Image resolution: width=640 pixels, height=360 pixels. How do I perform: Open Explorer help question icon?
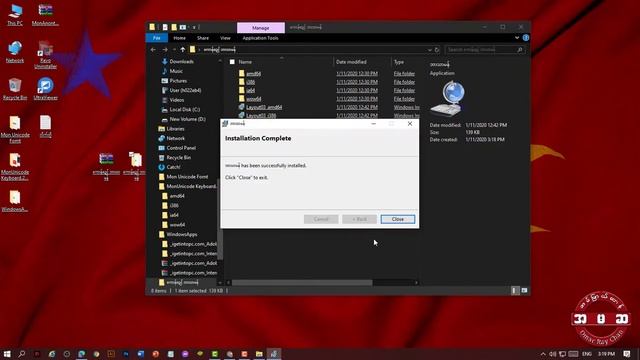(526, 38)
